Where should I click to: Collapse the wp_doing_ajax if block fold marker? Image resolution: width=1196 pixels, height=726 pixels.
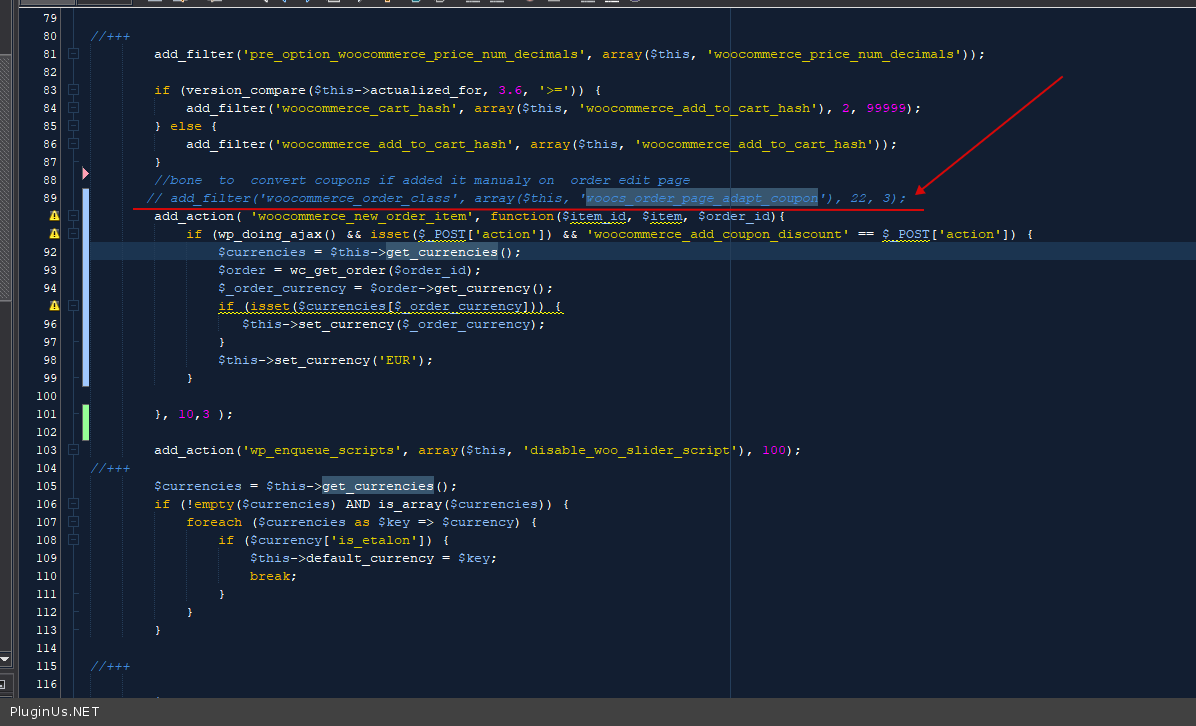point(73,234)
